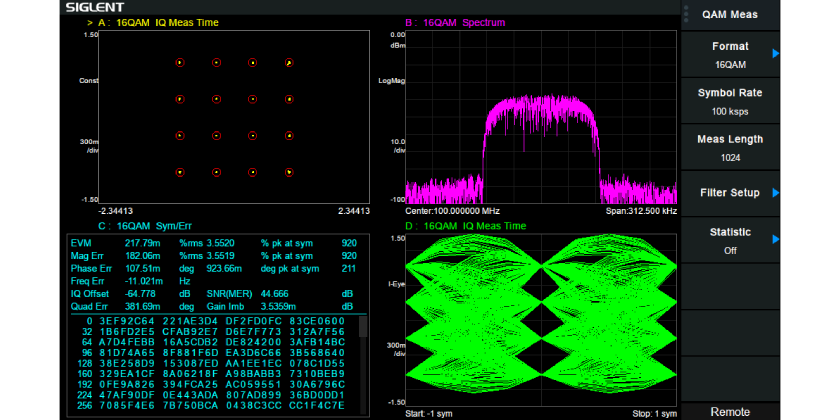The width and height of the screenshot is (840, 420).
Task: Expand the arrow beside Statistic
Action: 775,239
